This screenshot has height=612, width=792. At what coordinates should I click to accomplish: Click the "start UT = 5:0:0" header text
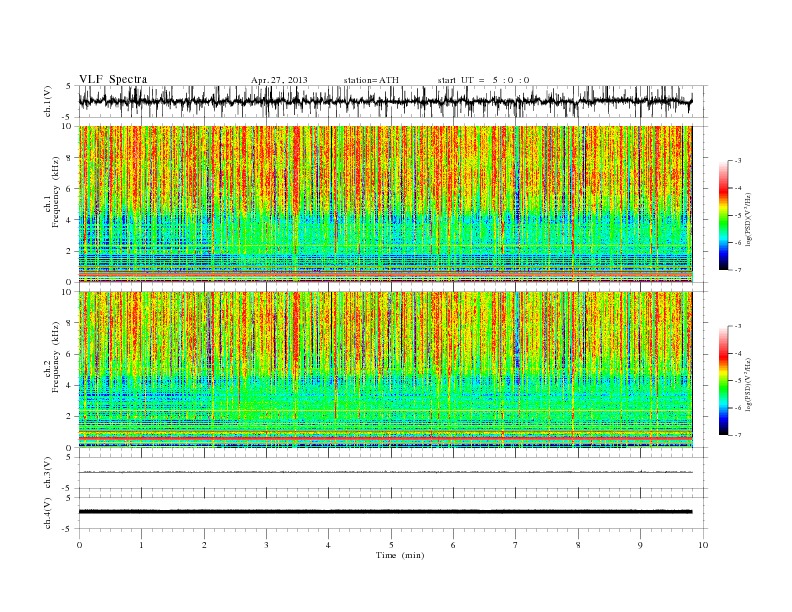(x=483, y=80)
